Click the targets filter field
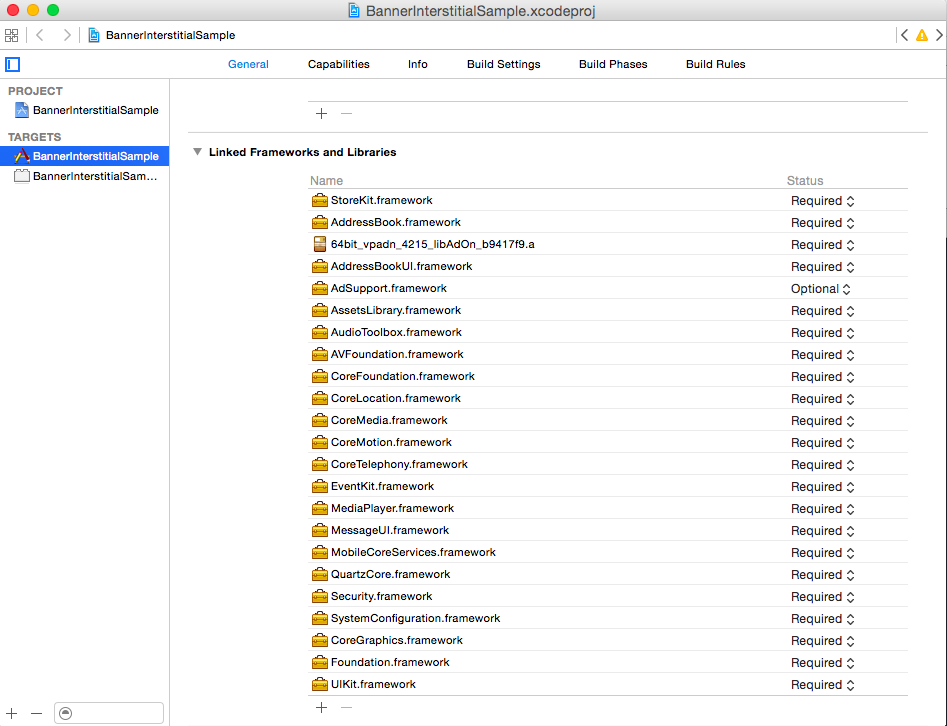 (109, 713)
